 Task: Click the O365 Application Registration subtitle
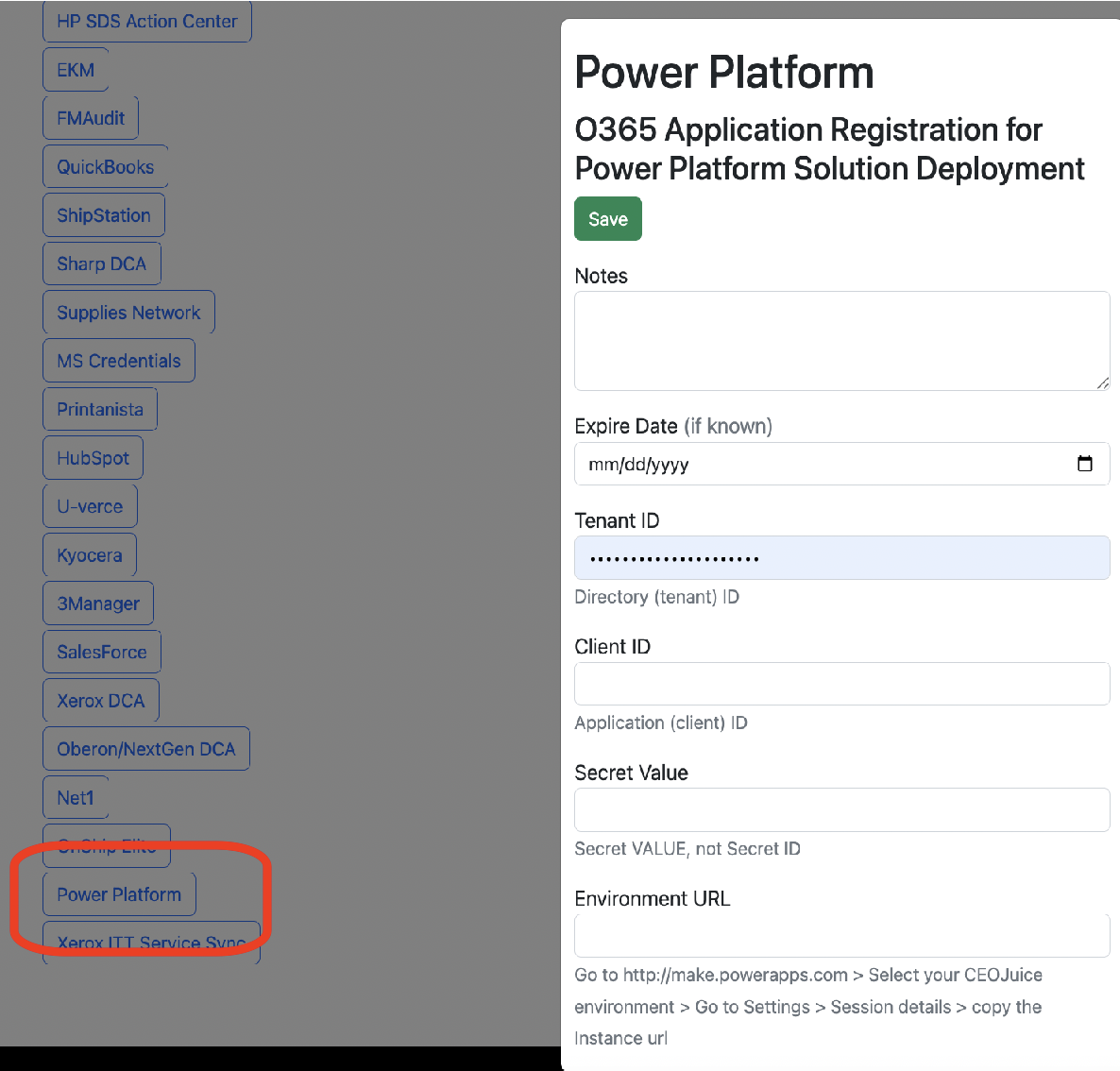coord(829,149)
